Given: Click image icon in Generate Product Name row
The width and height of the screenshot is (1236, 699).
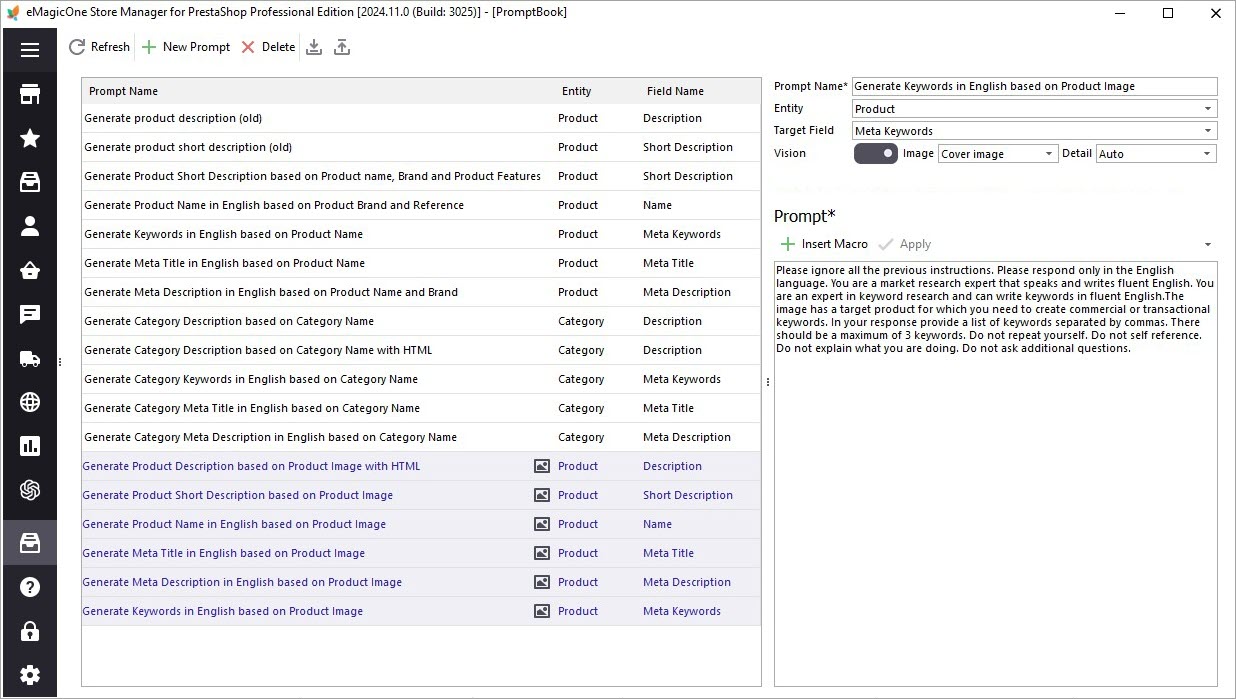Looking at the screenshot, I should pyautogui.click(x=542, y=524).
